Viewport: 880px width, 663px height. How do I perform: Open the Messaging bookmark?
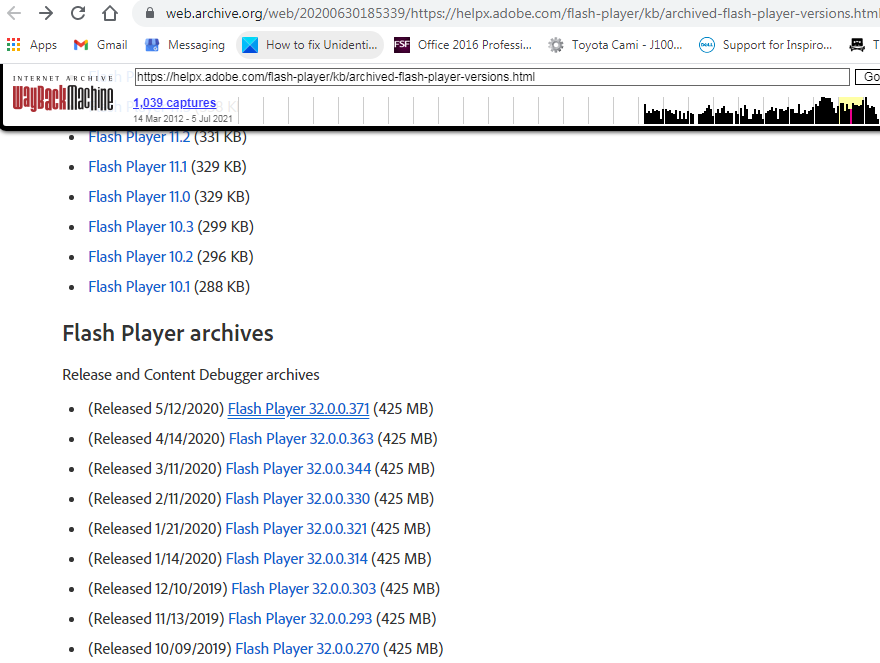click(185, 45)
